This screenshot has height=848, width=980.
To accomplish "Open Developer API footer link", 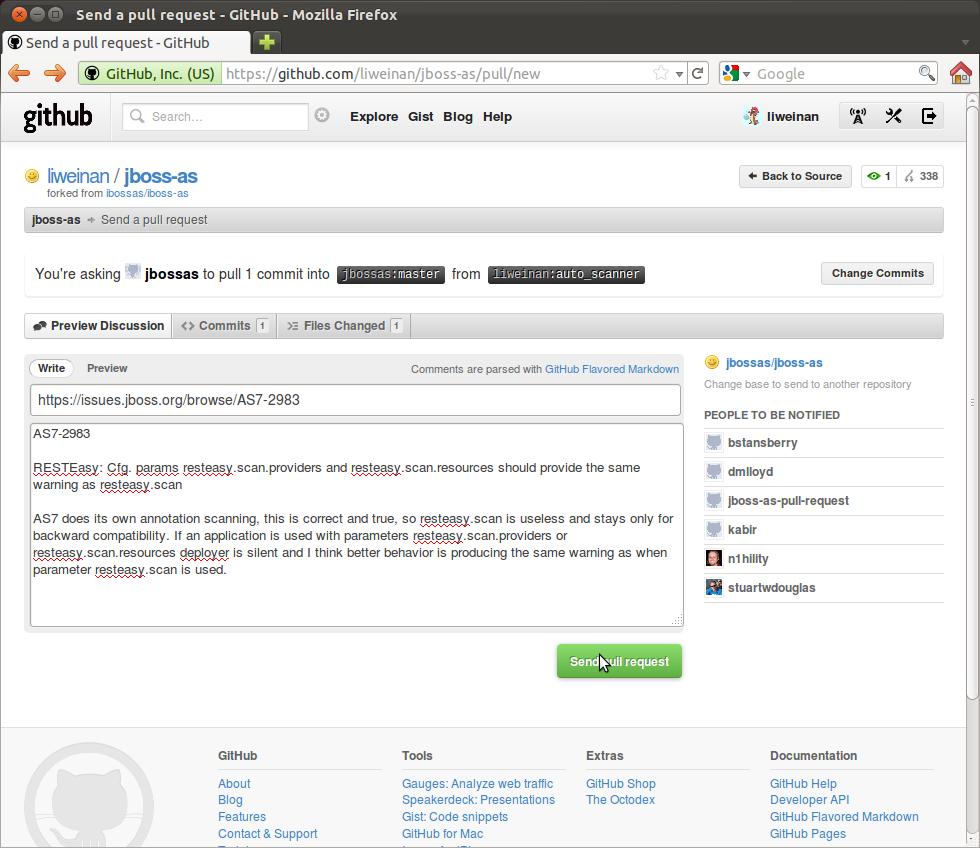I will tap(809, 800).
